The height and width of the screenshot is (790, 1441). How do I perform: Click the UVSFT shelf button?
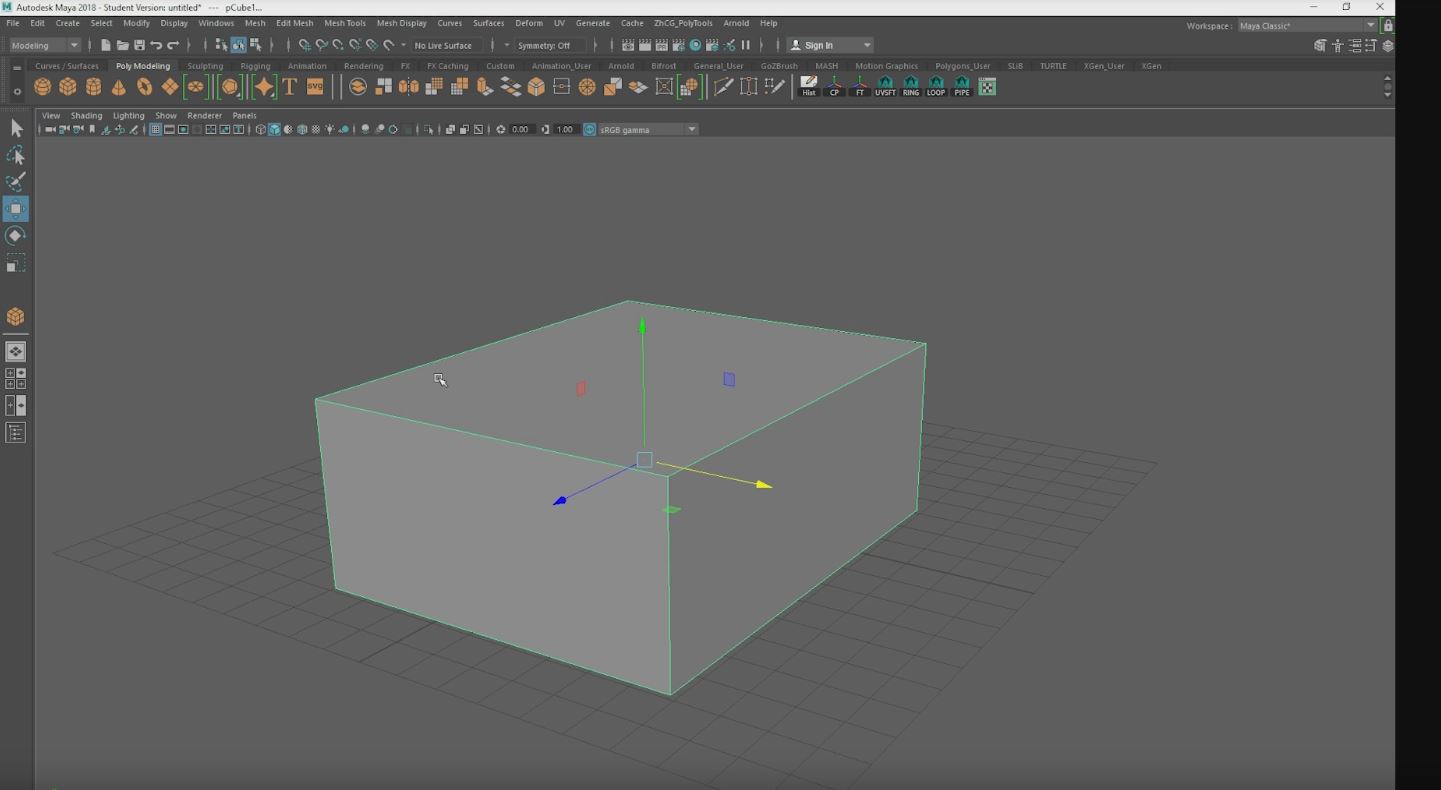[x=885, y=88]
